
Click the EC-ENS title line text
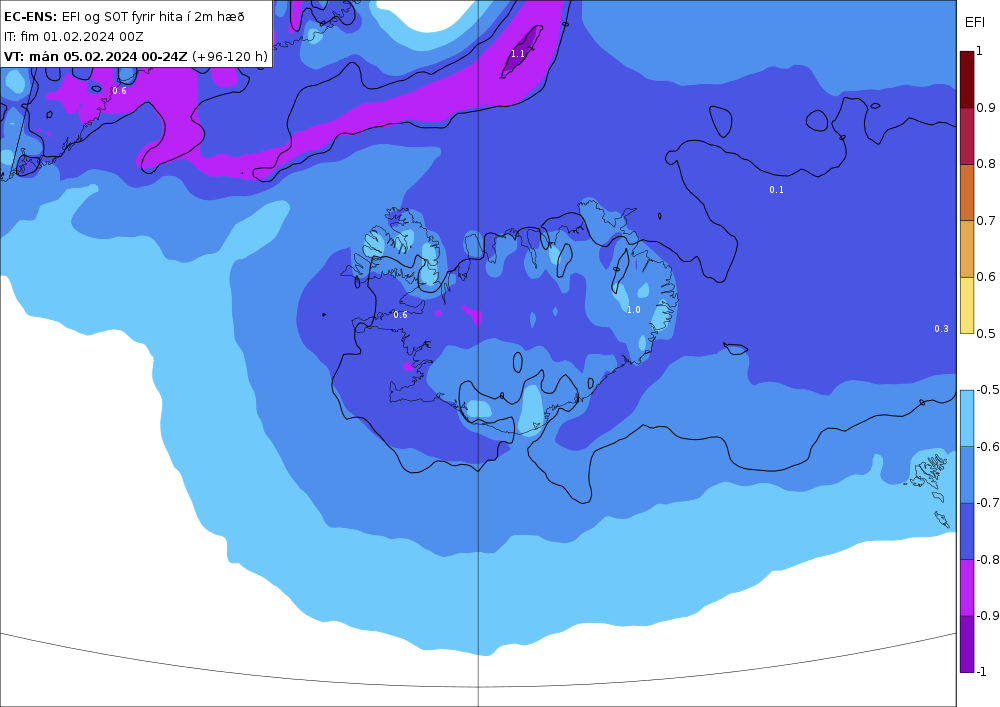coord(124,17)
